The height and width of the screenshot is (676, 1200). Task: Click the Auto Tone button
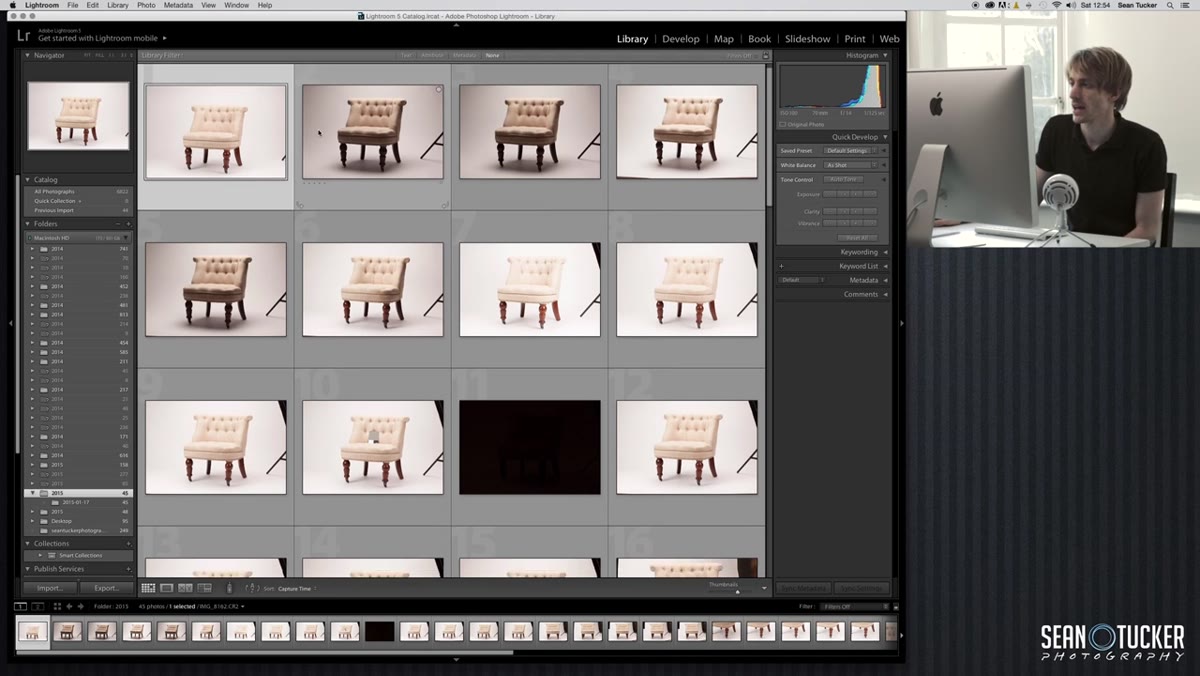pos(845,179)
